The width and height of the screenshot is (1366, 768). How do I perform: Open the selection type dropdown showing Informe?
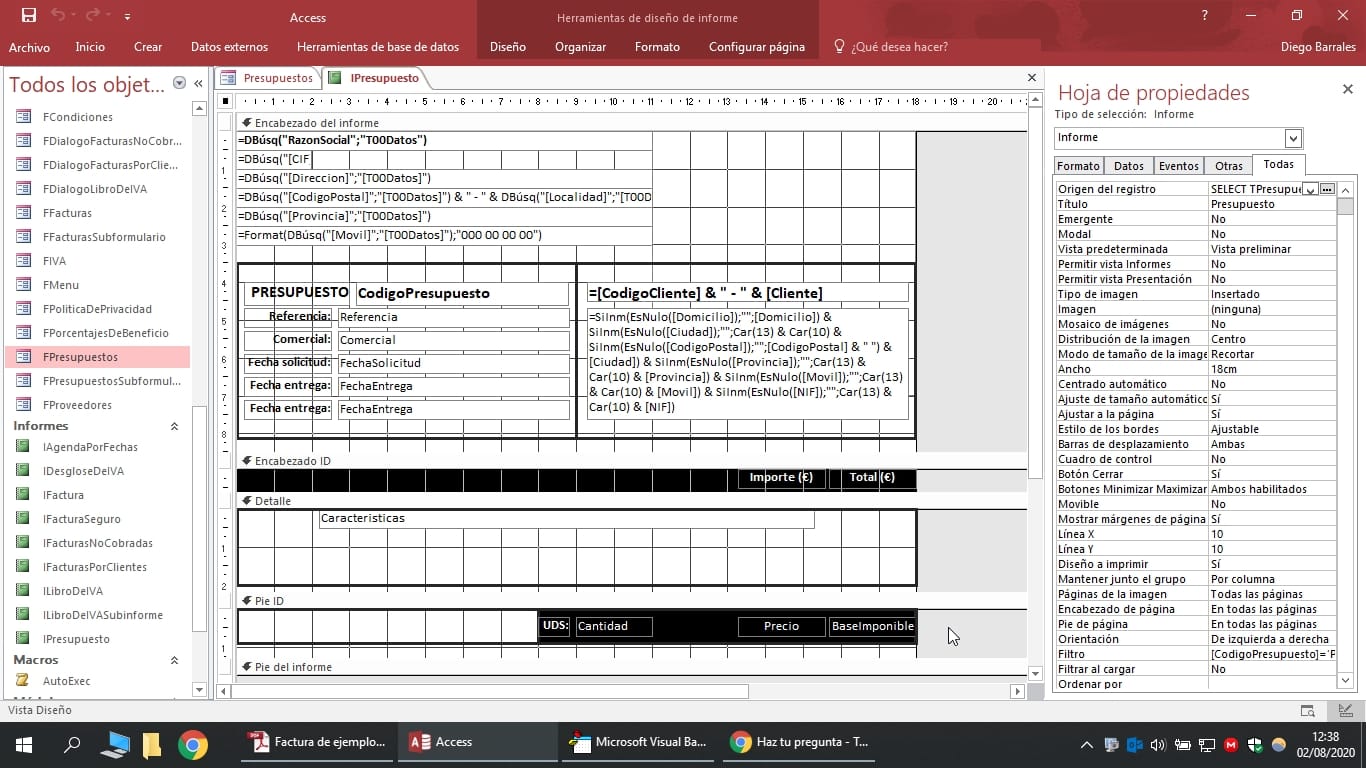coord(1293,138)
